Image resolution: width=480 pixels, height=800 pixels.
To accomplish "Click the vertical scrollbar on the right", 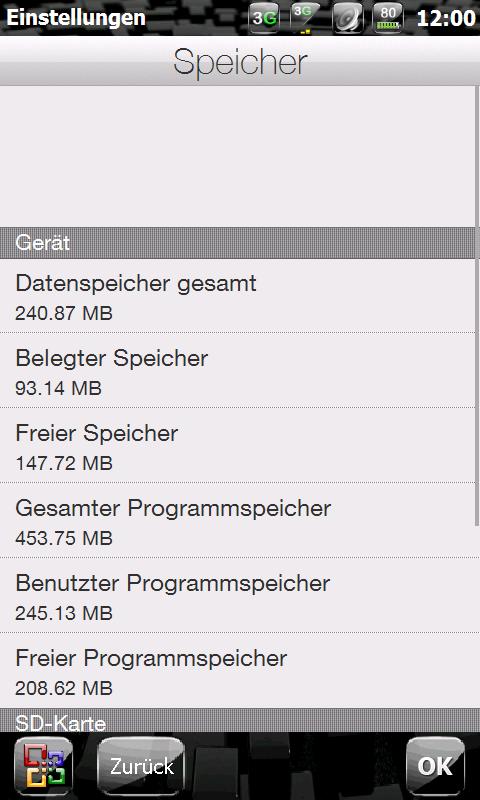I will click(x=477, y=306).
